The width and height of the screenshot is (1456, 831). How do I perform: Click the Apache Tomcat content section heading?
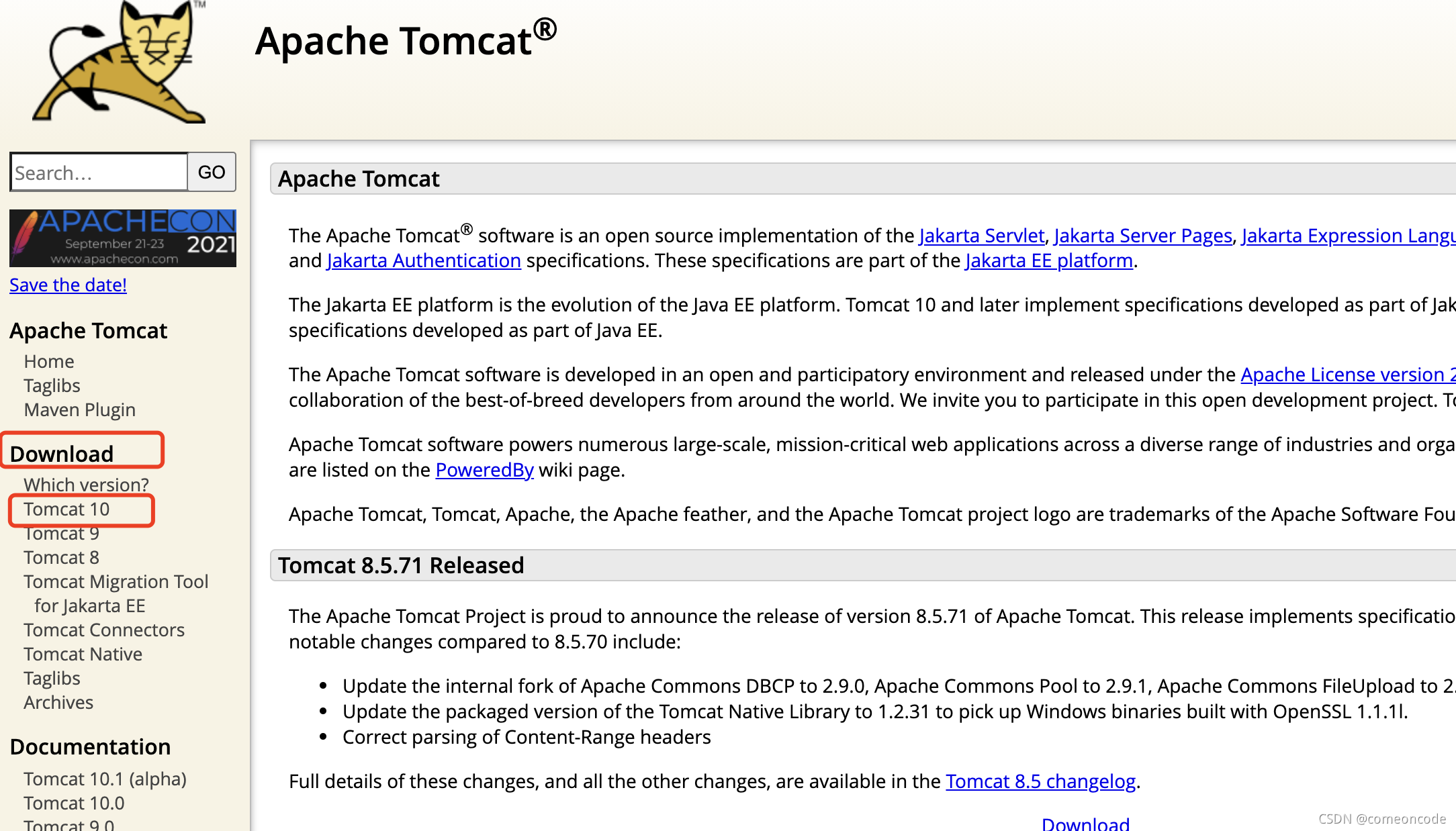tap(359, 179)
